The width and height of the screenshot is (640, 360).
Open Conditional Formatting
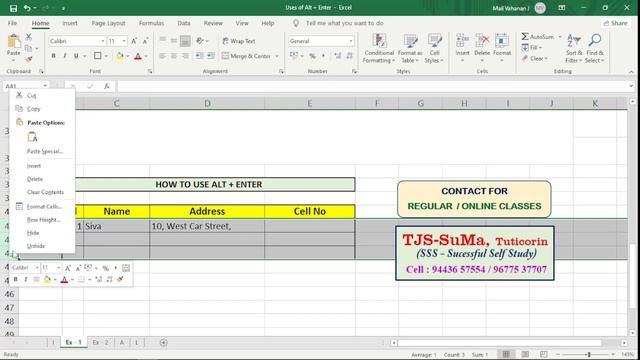coord(379,49)
